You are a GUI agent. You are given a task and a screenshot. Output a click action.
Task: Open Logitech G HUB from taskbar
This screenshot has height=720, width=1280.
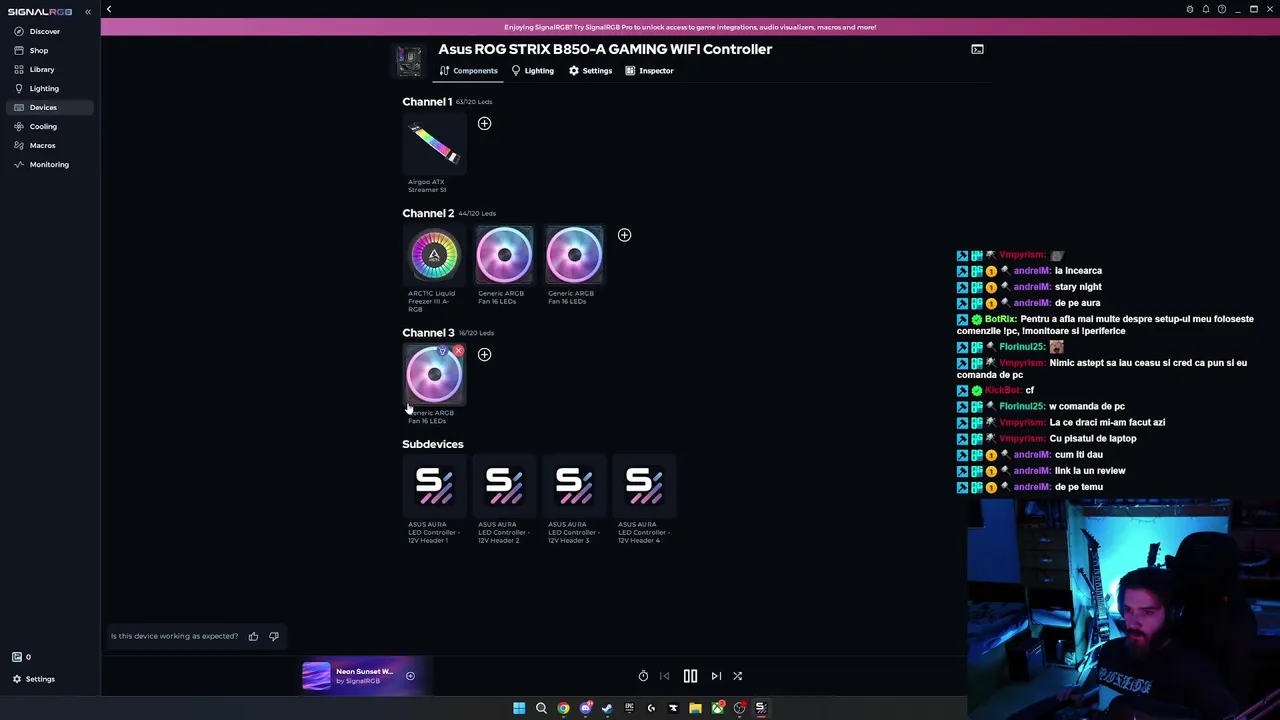click(651, 708)
